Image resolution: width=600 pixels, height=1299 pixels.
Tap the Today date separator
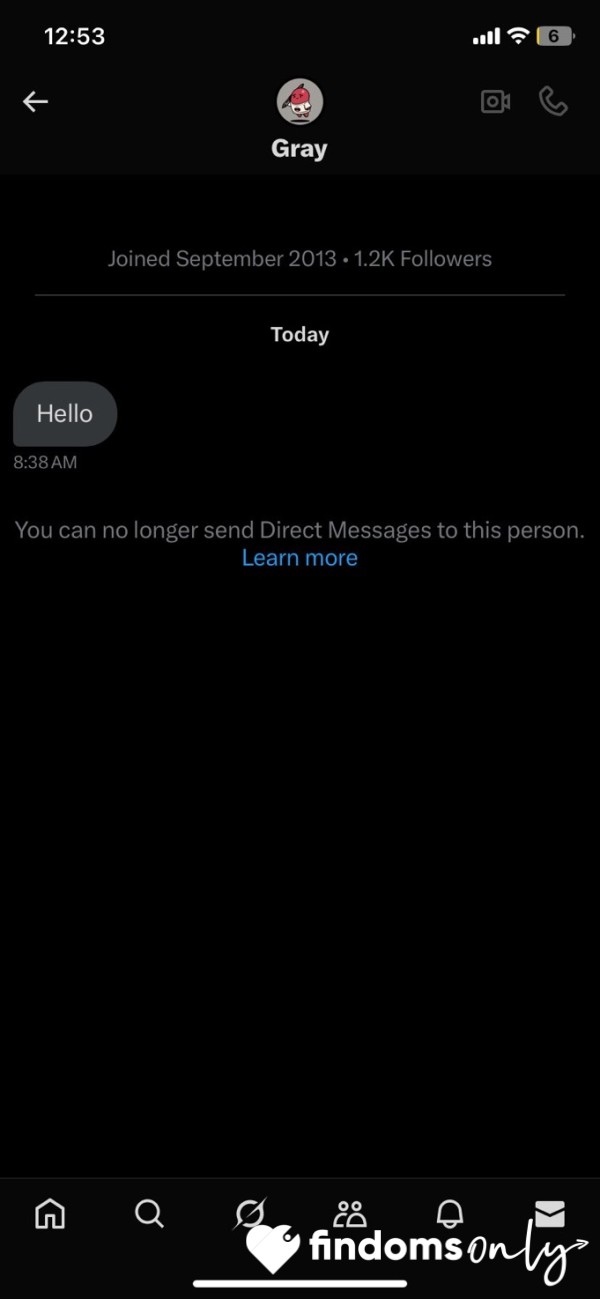[299, 335]
